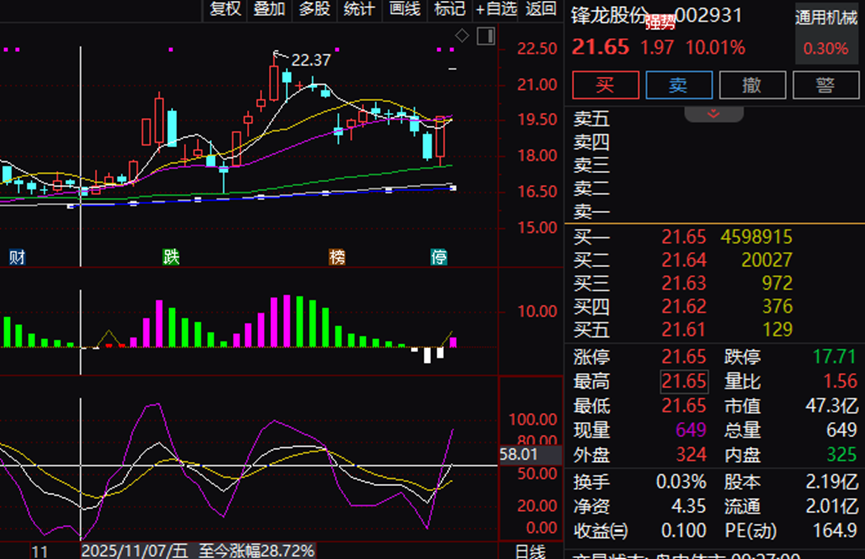Activate the 画线 drawing tool

[404, 9]
